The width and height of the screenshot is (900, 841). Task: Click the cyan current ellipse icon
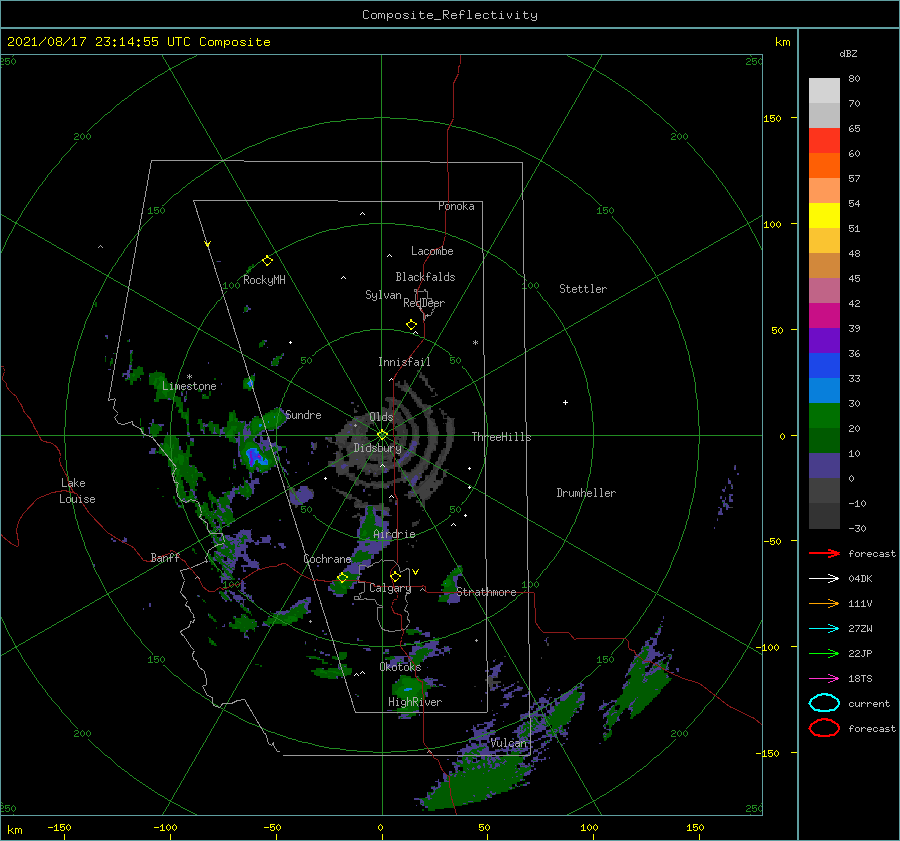[x=824, y=703]
